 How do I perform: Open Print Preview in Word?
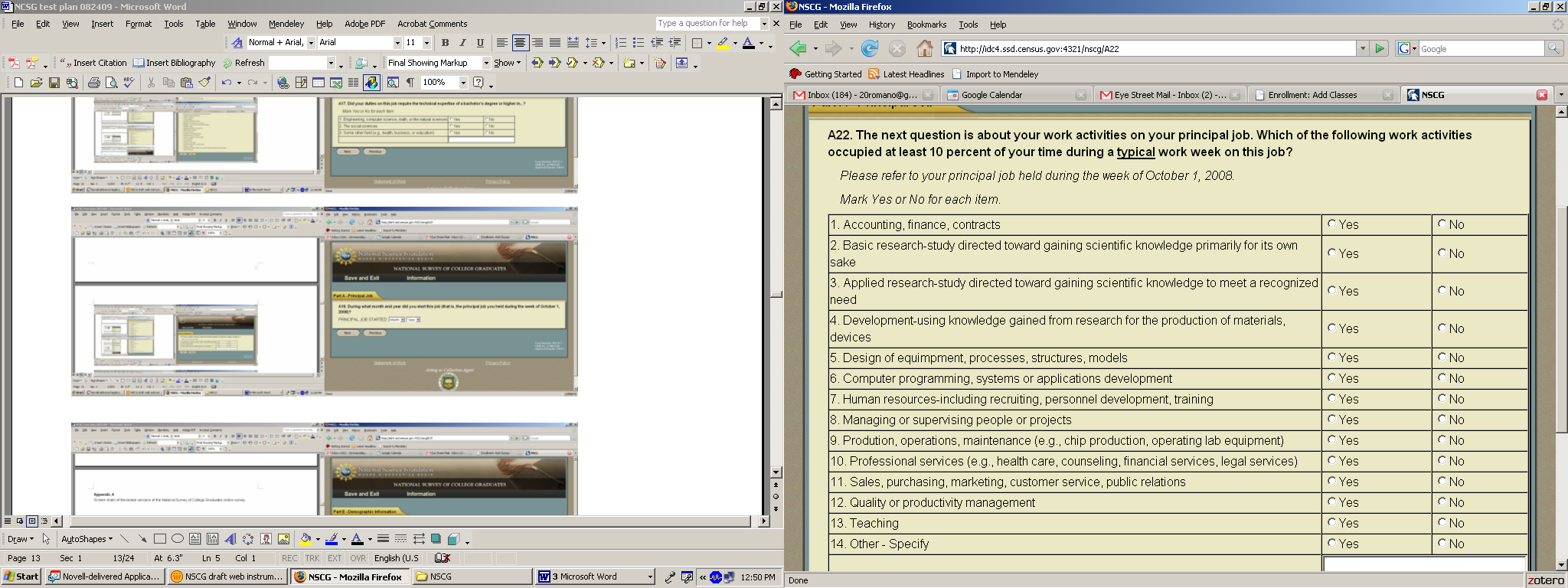click(x=111, y=83)
